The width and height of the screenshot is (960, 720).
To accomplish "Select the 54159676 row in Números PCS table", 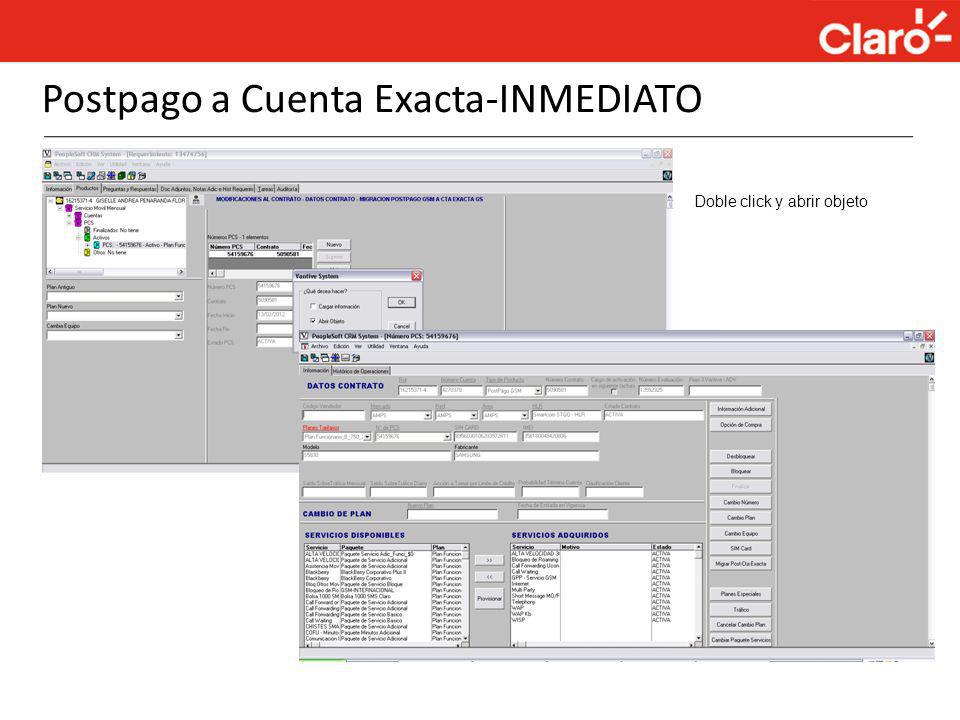I will pyautogui.click(x=261, y=254).
